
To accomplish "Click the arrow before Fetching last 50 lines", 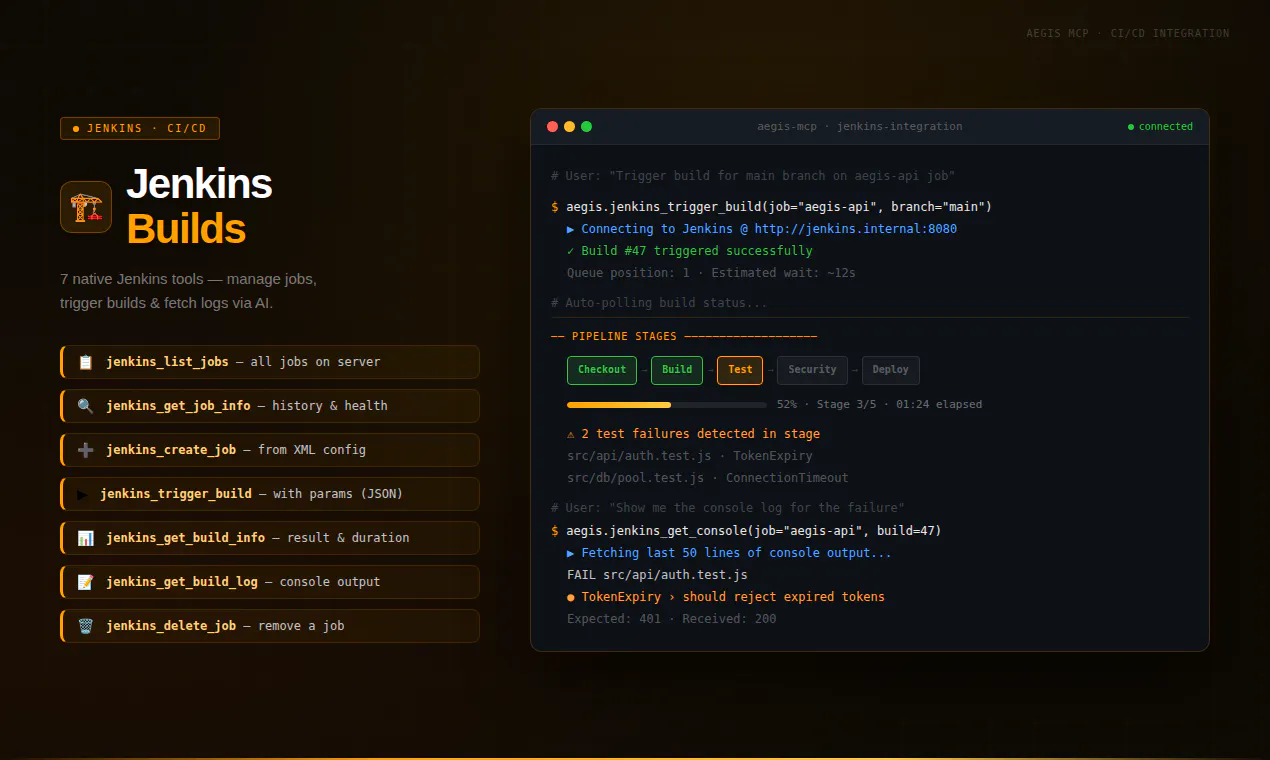I will [571, 553].
